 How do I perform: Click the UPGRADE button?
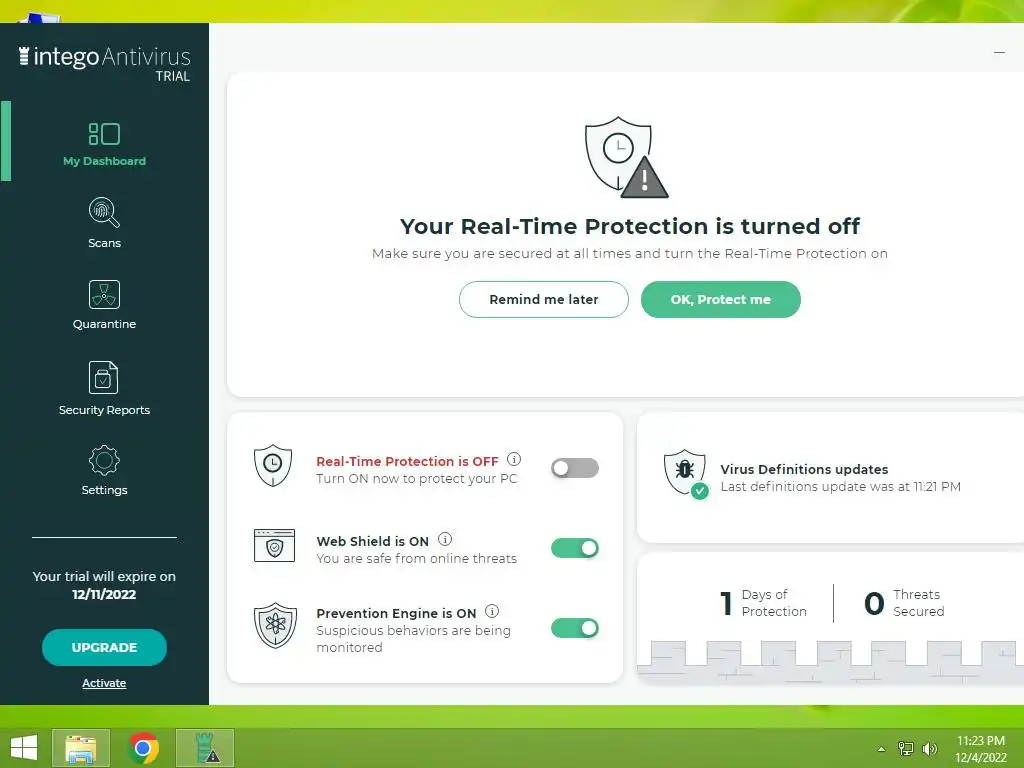click(104, 647)
